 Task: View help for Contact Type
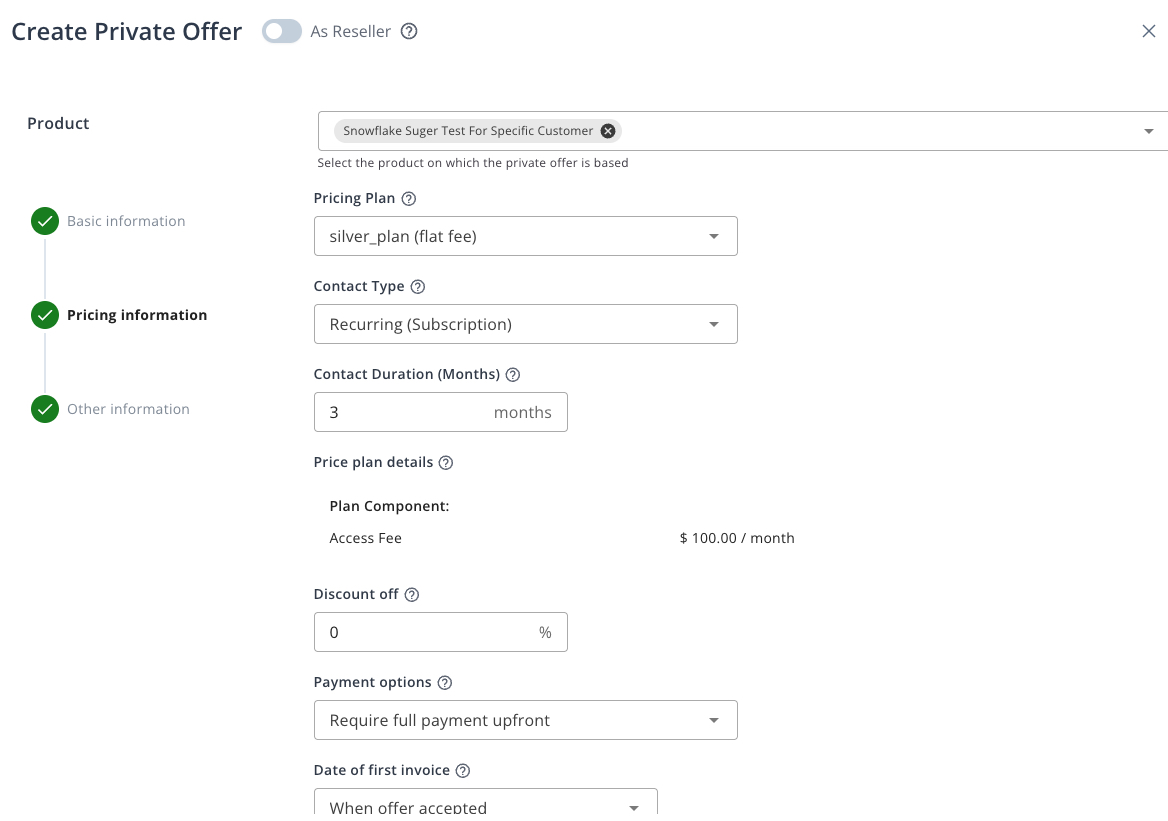click(x=418, y=285)
